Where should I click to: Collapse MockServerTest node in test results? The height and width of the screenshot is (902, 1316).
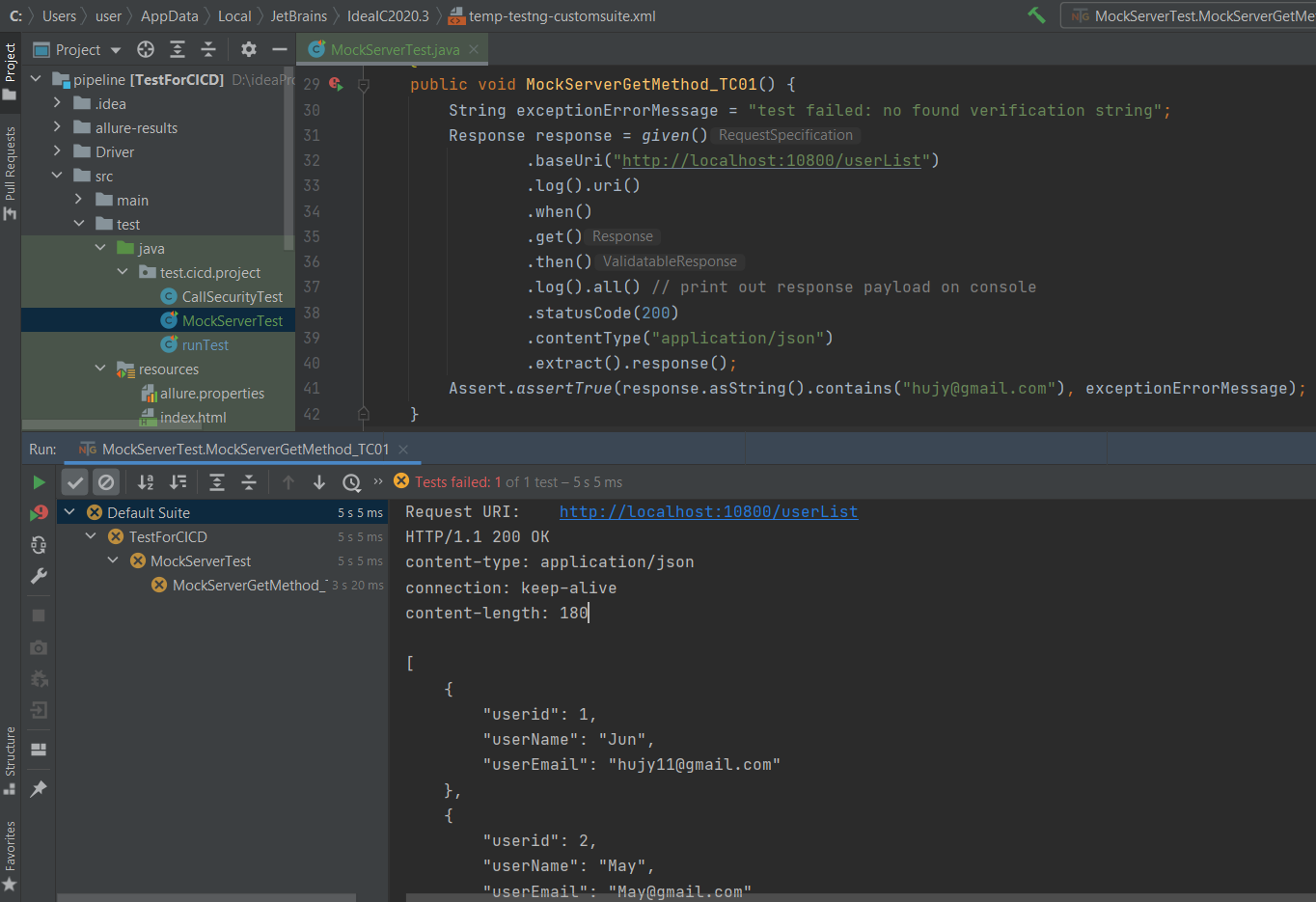click(x=113, y=560)
